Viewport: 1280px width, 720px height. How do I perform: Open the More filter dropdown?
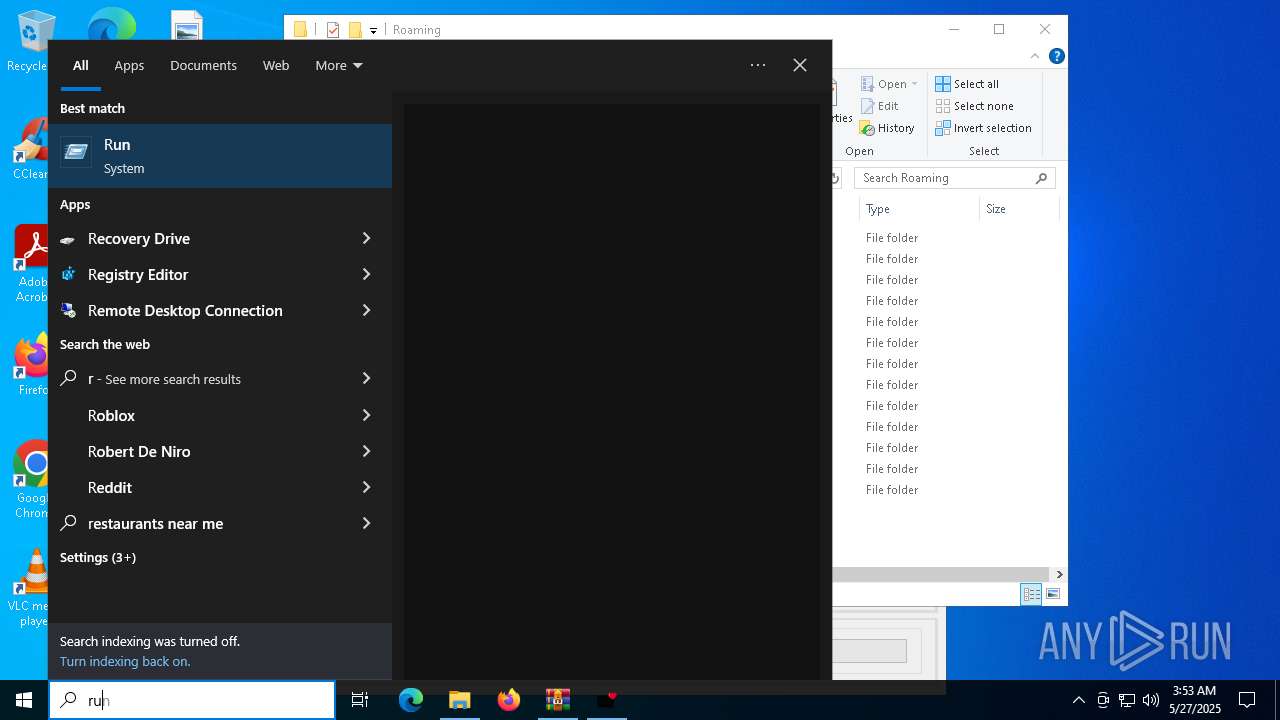(338, 65)
